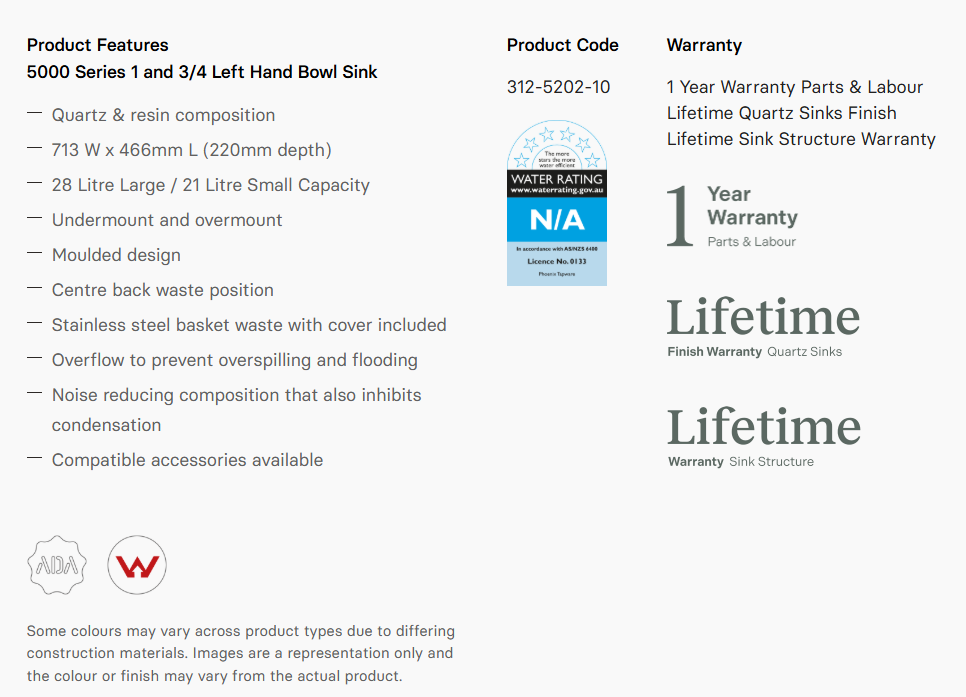Click the red WaterMark certification icon

[x=137, y=566]
